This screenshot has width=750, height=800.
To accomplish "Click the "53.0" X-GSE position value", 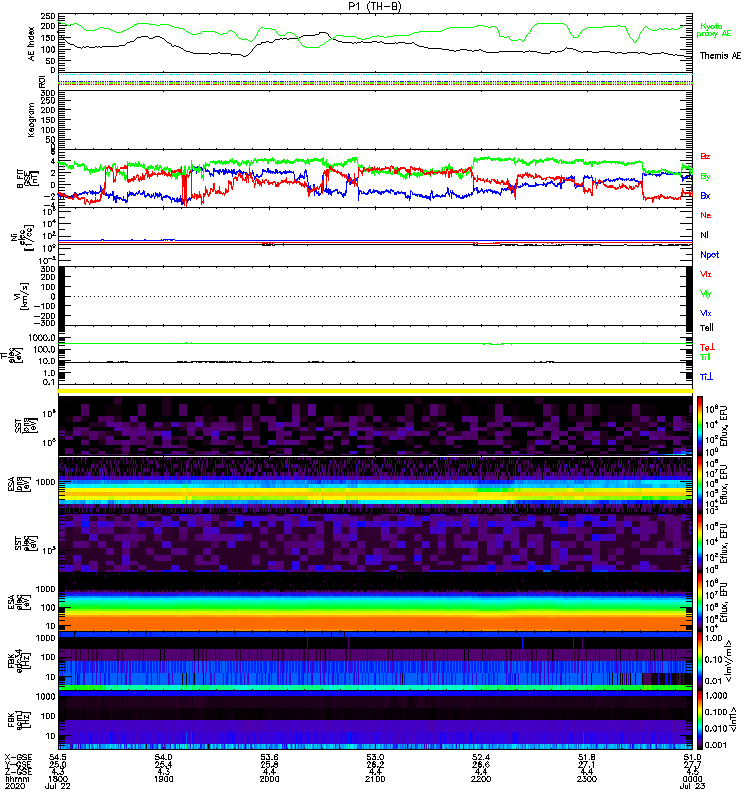I will [x=375, y=757].
